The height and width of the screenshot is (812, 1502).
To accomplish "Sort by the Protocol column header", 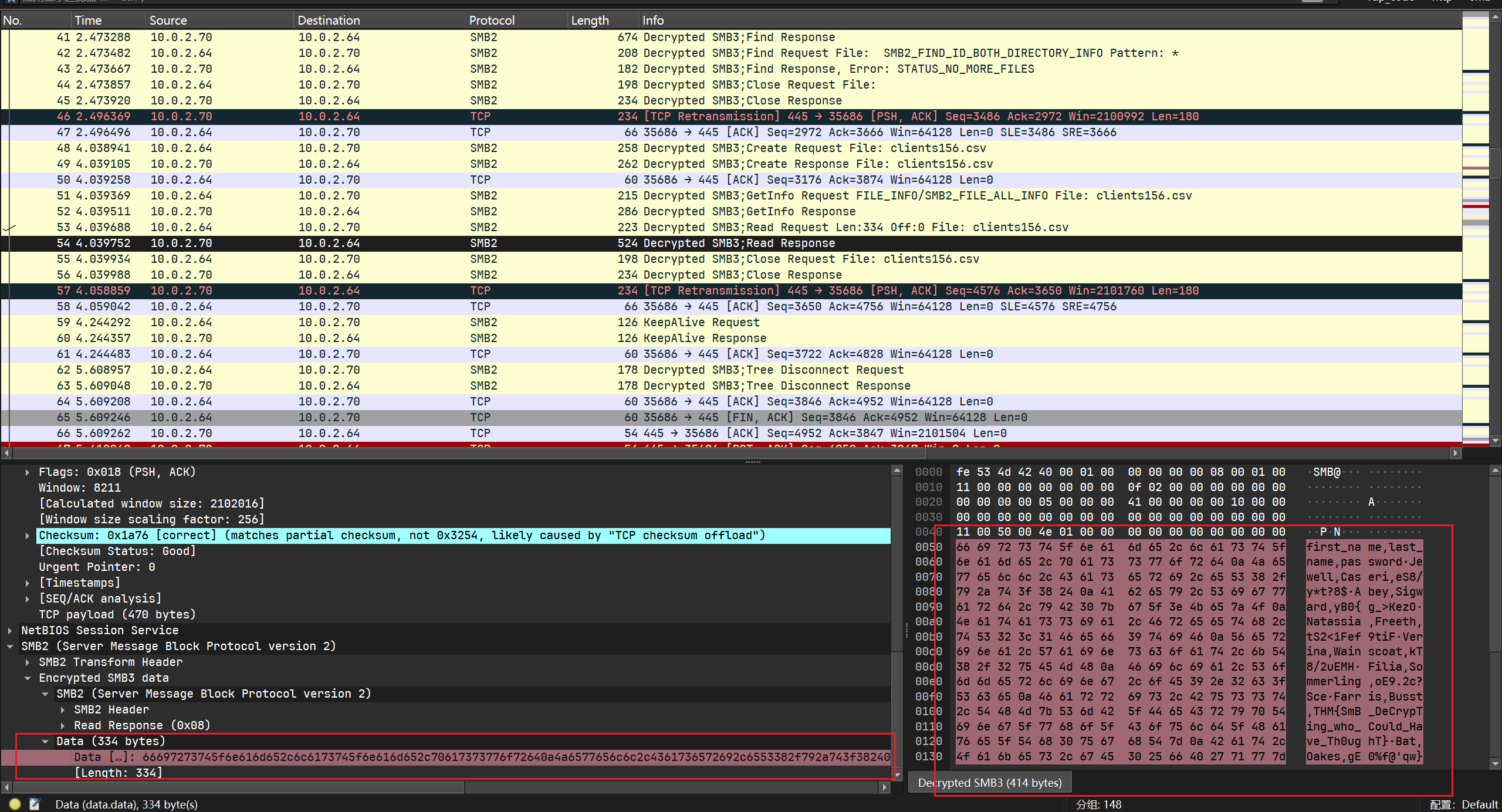I will pyautogui.click(x=492, y=21).
